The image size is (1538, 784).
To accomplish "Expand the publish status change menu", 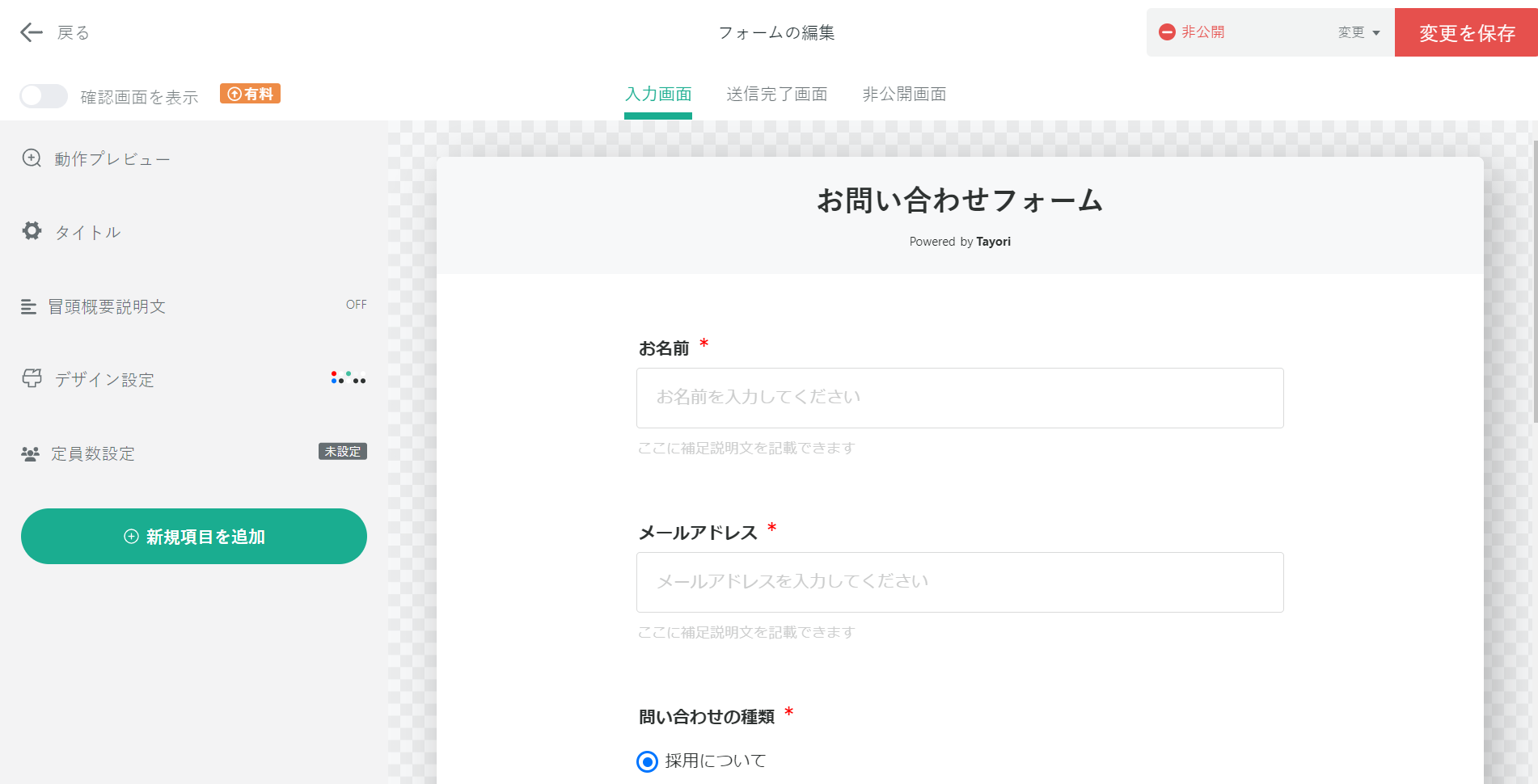I will pyautogui.click(x=1357, y=32).
